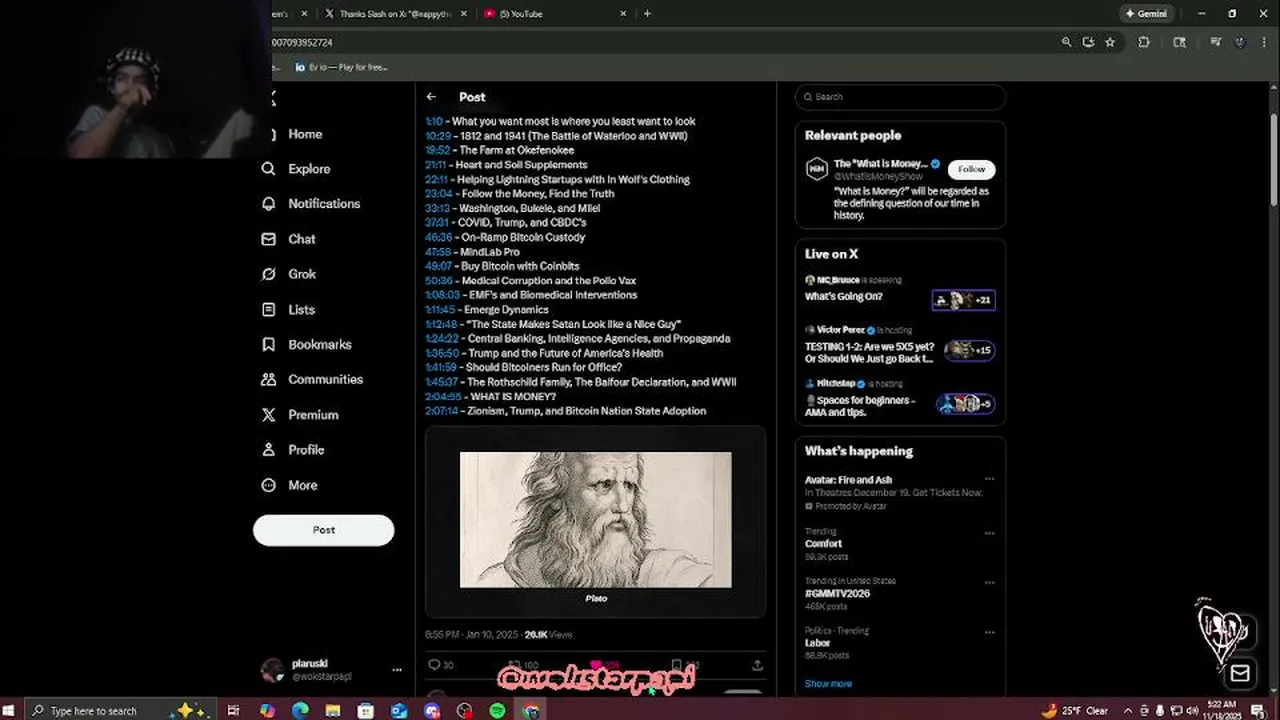Open the More menu in sidebar
Image resolution: width=1280 pixels, height=720 pixels.
pyautogui.click(x=290, y=485)
